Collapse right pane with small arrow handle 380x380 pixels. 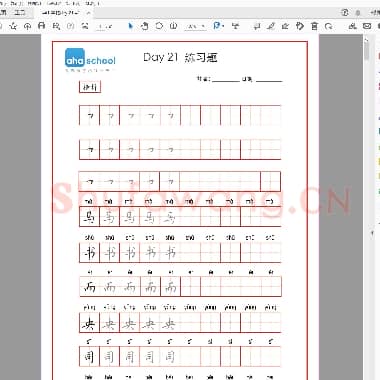[x=372, y=233]
